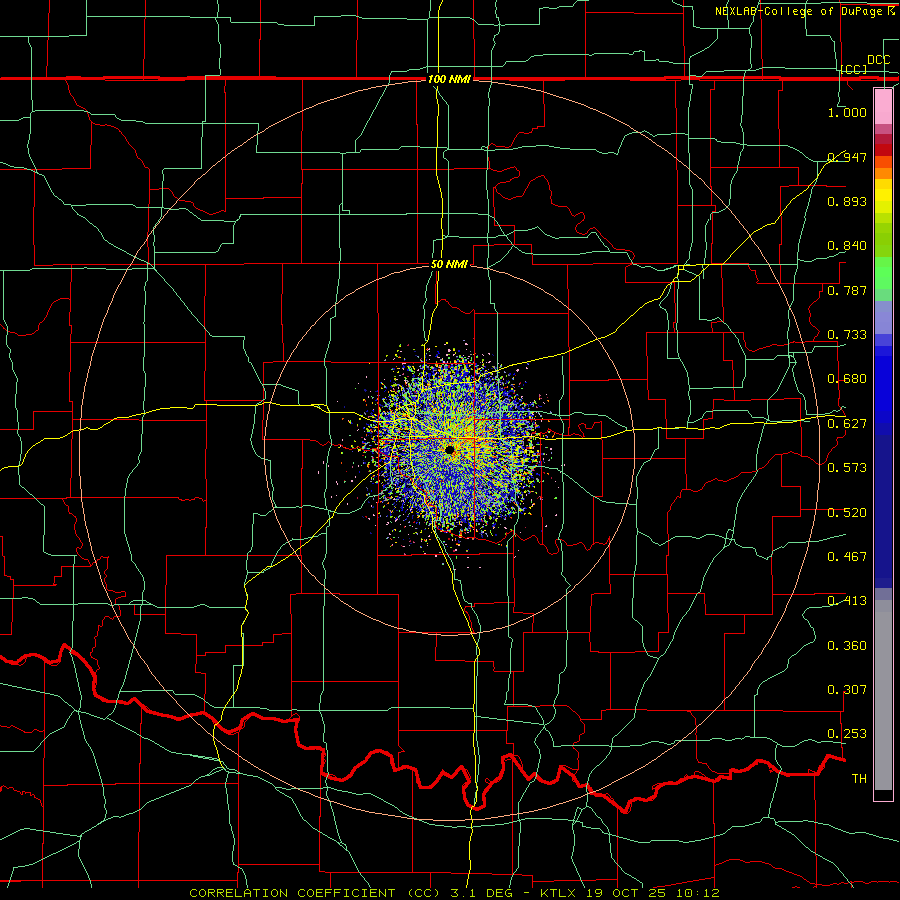
Task: Click the 0.893 scale value
Action: (847, 201)
